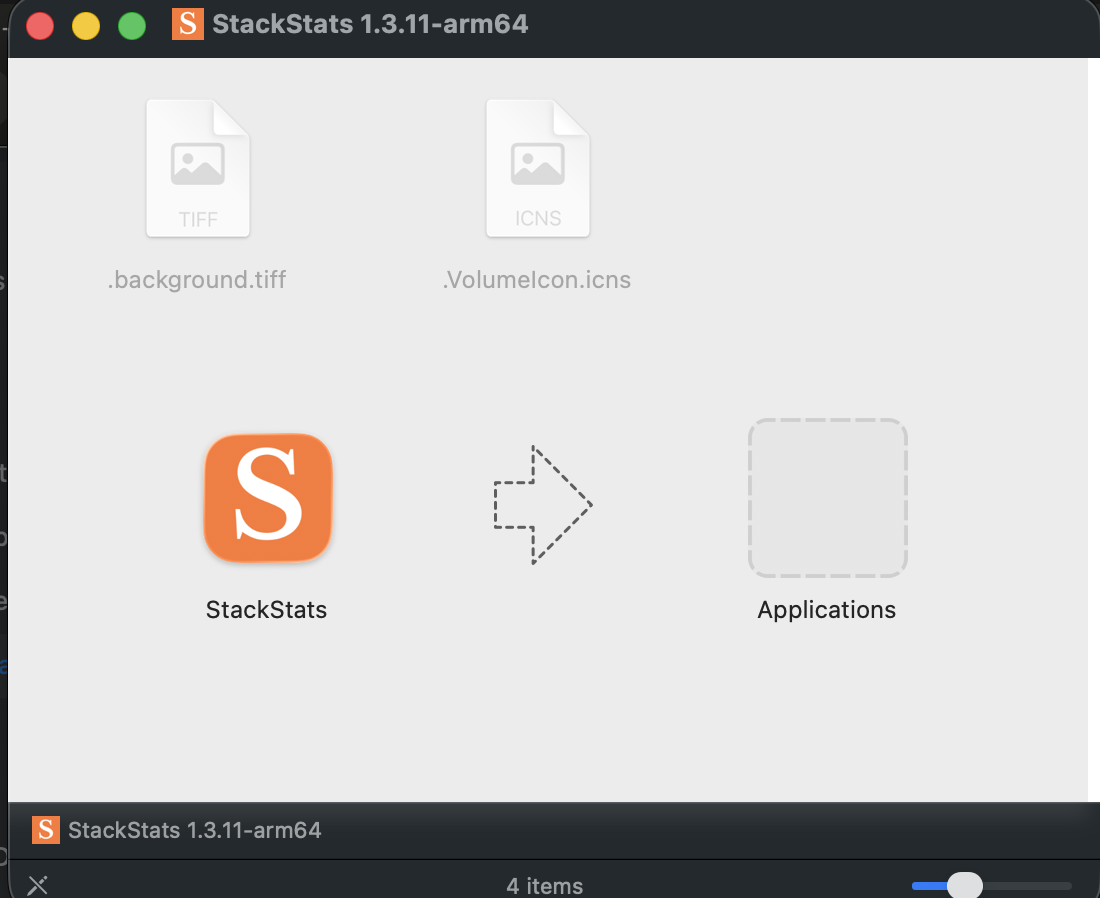Image resolution: width=1100 pixels, height=898 pixels.
Task: Select the StackStats disk icon in the path bar
Action: click(45, 830)
